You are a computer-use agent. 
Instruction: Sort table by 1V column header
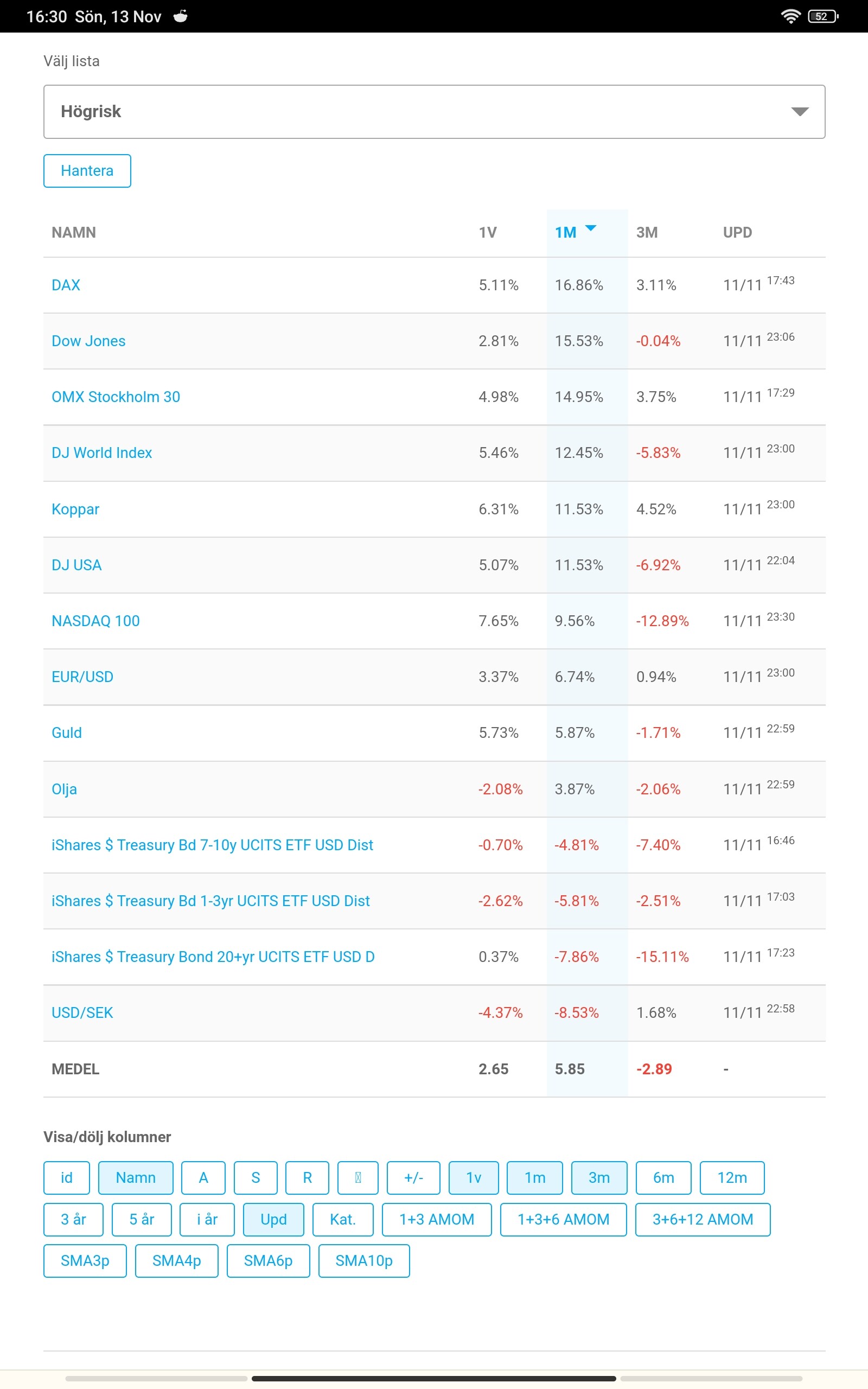(x=487, y=232)
